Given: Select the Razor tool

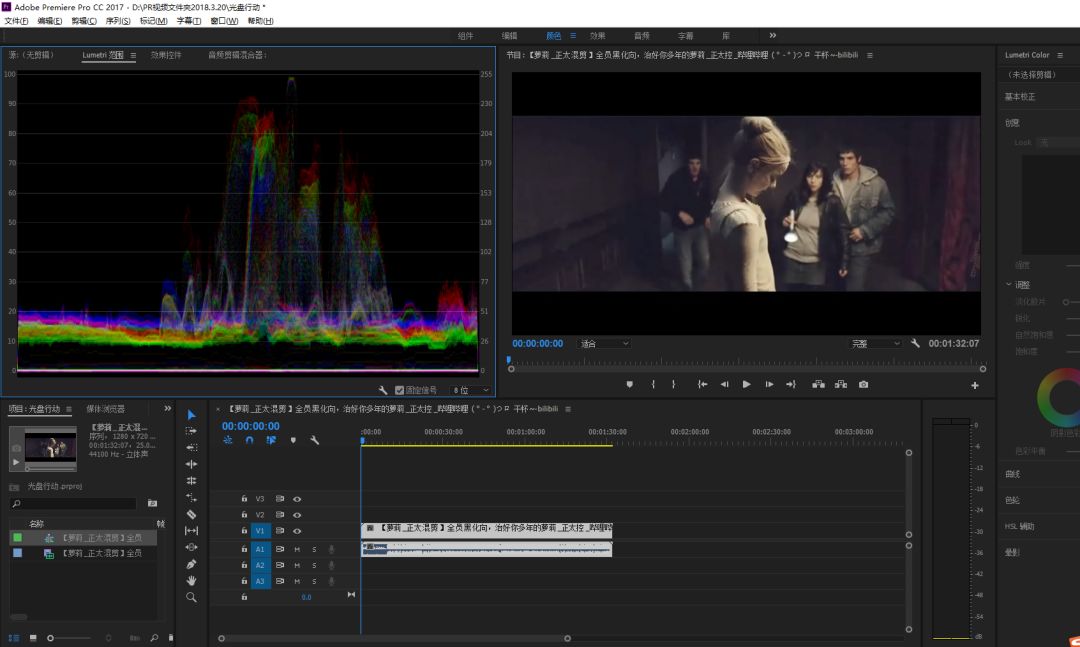Looking at the screenshot, I should tap(191, 514).
